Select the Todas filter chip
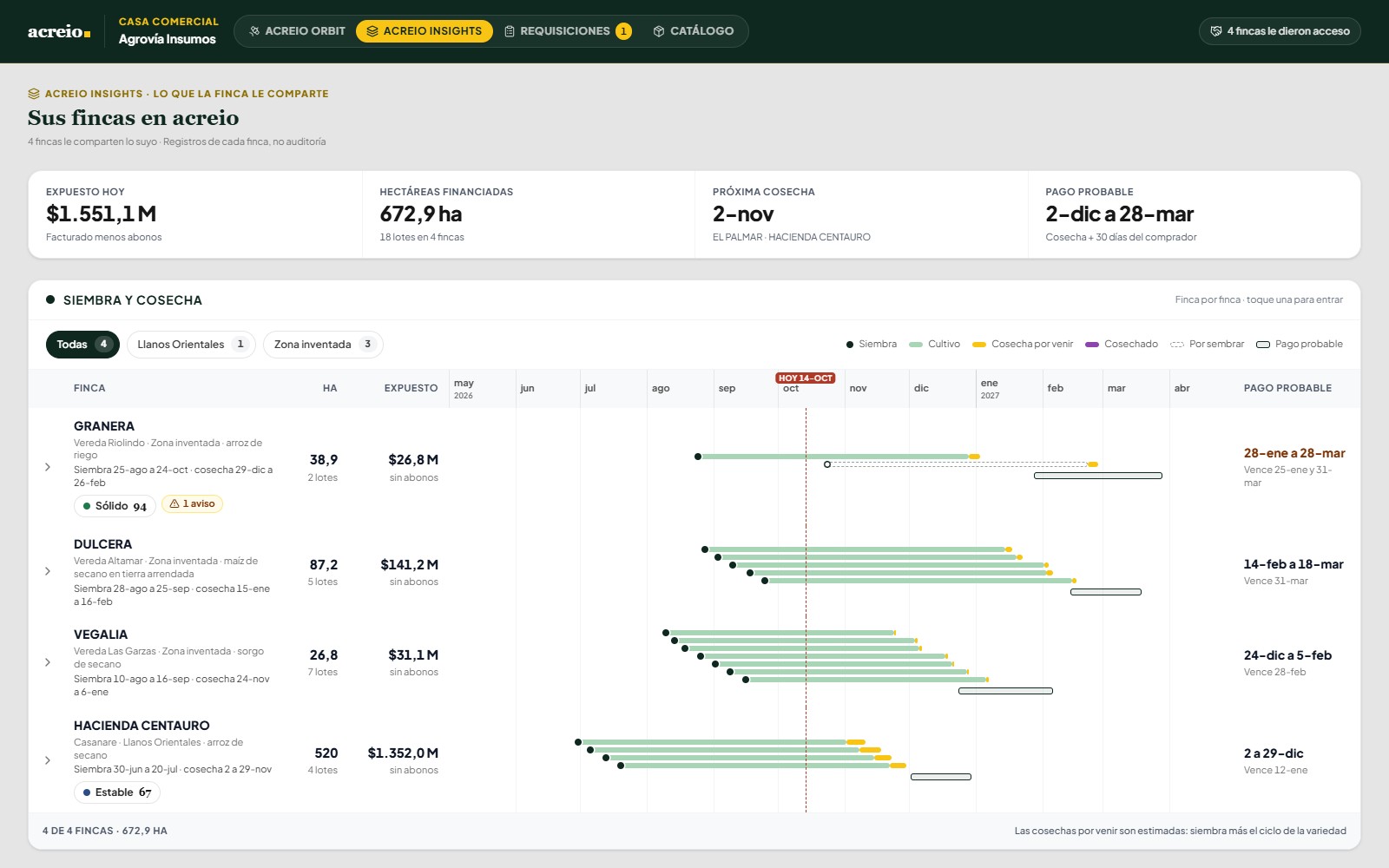Screen dimensions: 1389x868 [x=82, y=345]
